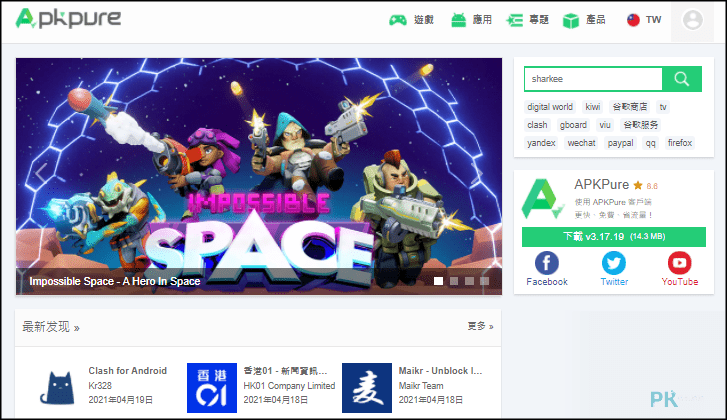The width and height of the screenshot is (727, 420).
Task: Select the third carousel indicator dot
Action: (x=469, y=281)
